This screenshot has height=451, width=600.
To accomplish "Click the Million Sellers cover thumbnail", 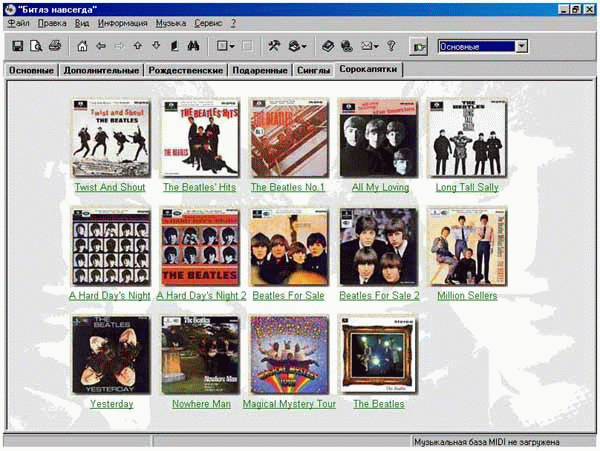I will [467, 247].
